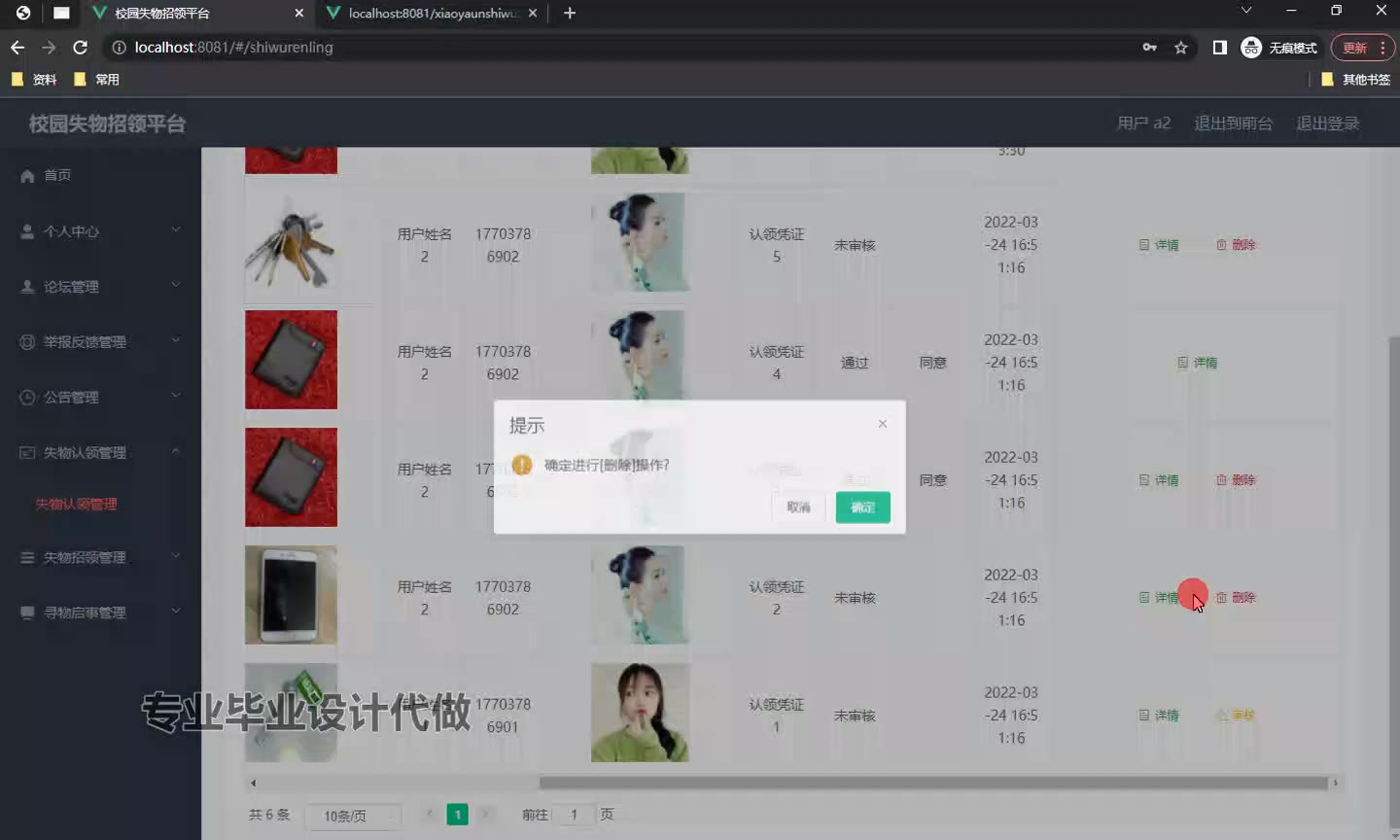Screen dimensions: 1400x840
Task: Click the home icon beside 首页
Action: (27, 176)
